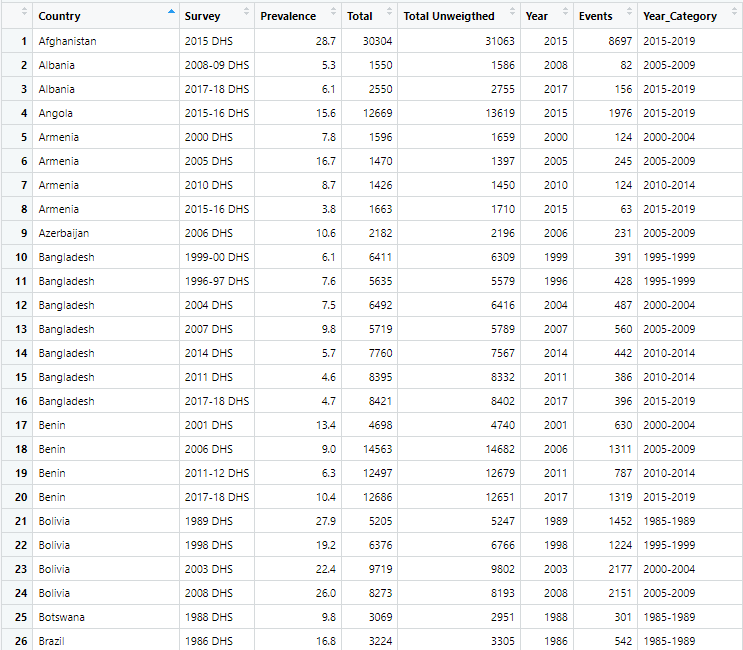Click the Botswana country cell
Viewport: 743px width, 650px height.
pyautogui.click(x=61, y=617)
